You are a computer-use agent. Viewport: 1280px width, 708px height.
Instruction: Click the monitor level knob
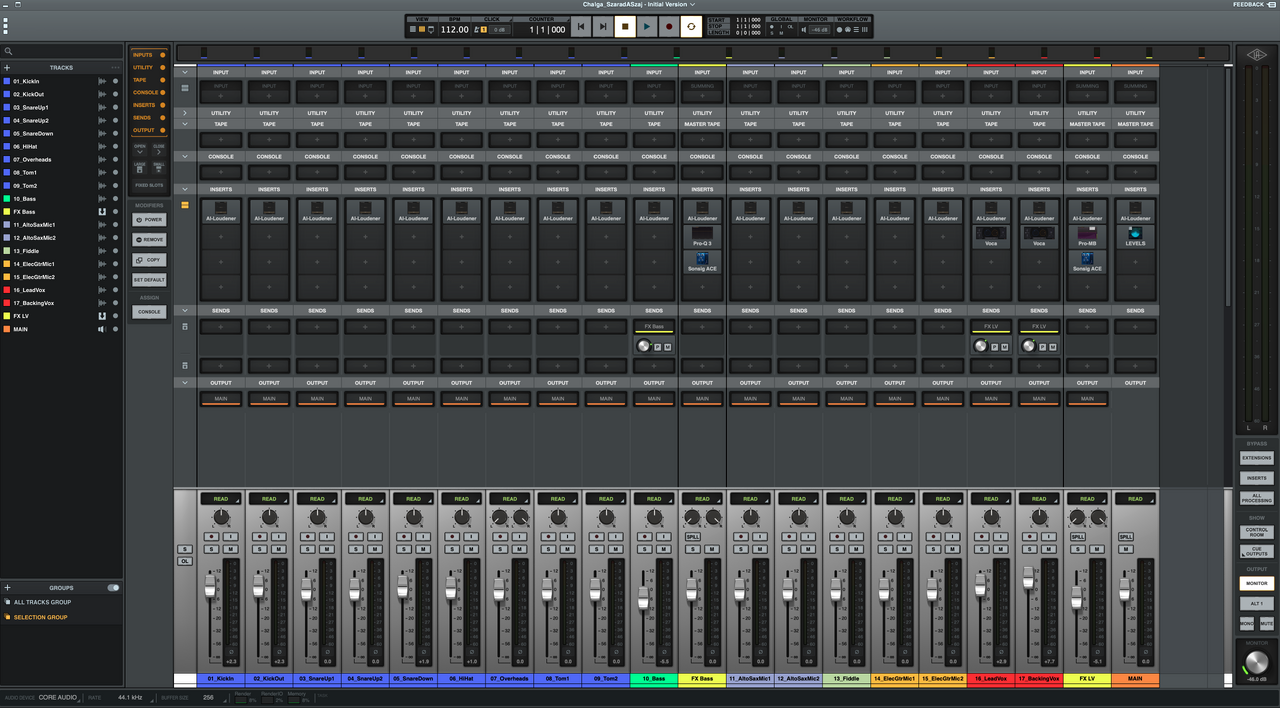(x=1257, y=664)
